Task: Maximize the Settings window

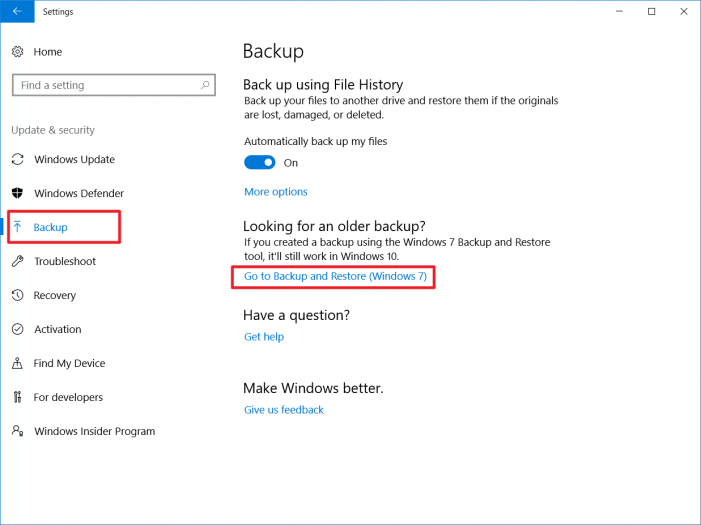Action: [x=651, y=12]
